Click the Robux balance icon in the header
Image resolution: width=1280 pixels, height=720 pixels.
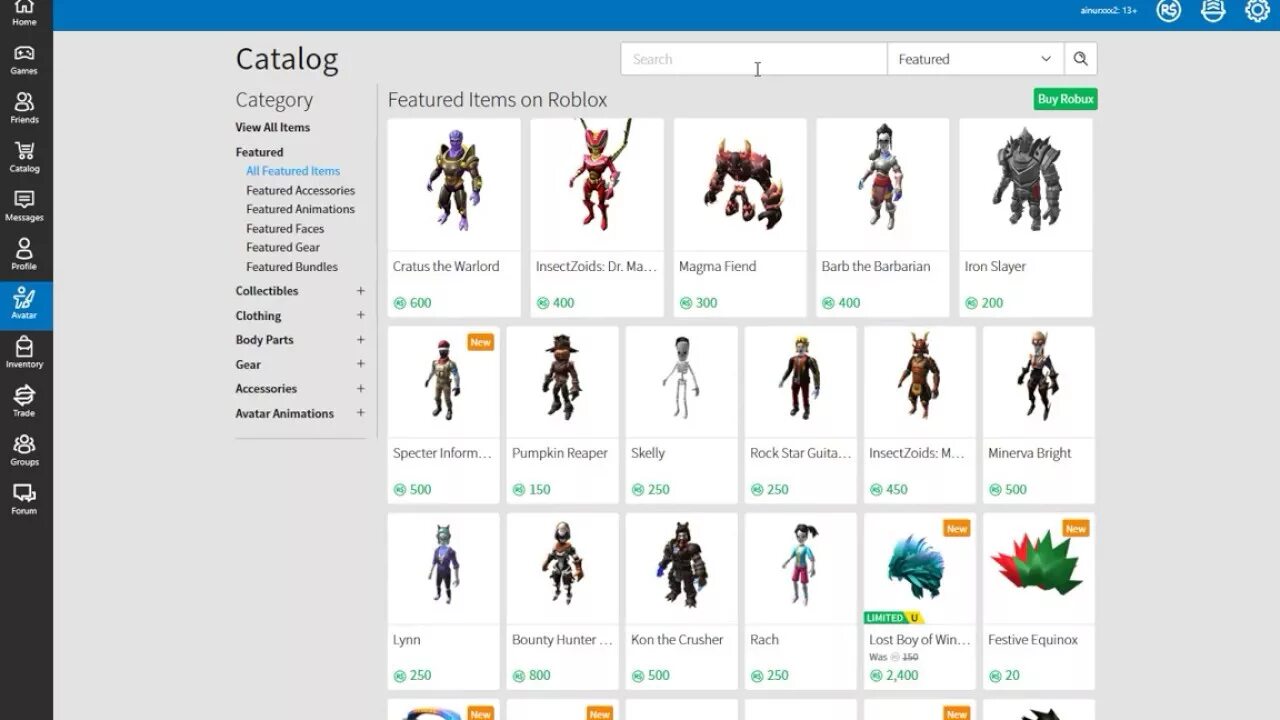(x=1168, y=11)
